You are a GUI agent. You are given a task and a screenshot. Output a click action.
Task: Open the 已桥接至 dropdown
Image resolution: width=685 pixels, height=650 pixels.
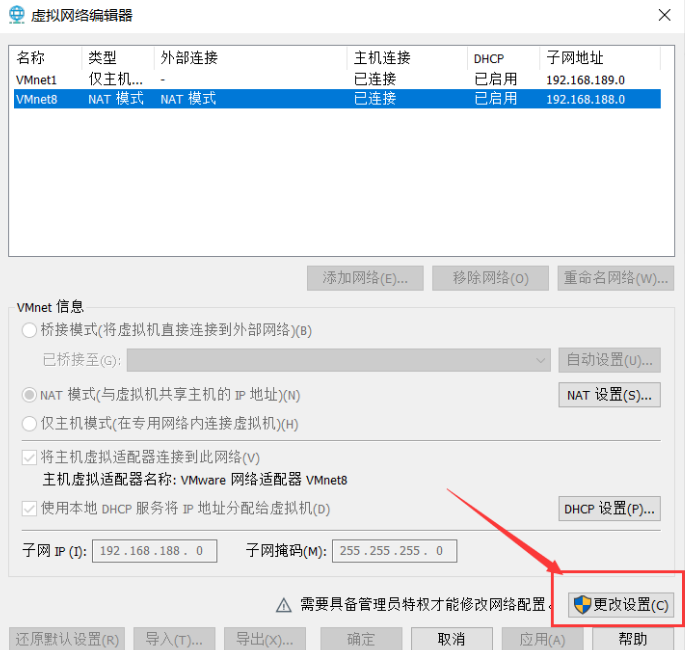[339, 360]
